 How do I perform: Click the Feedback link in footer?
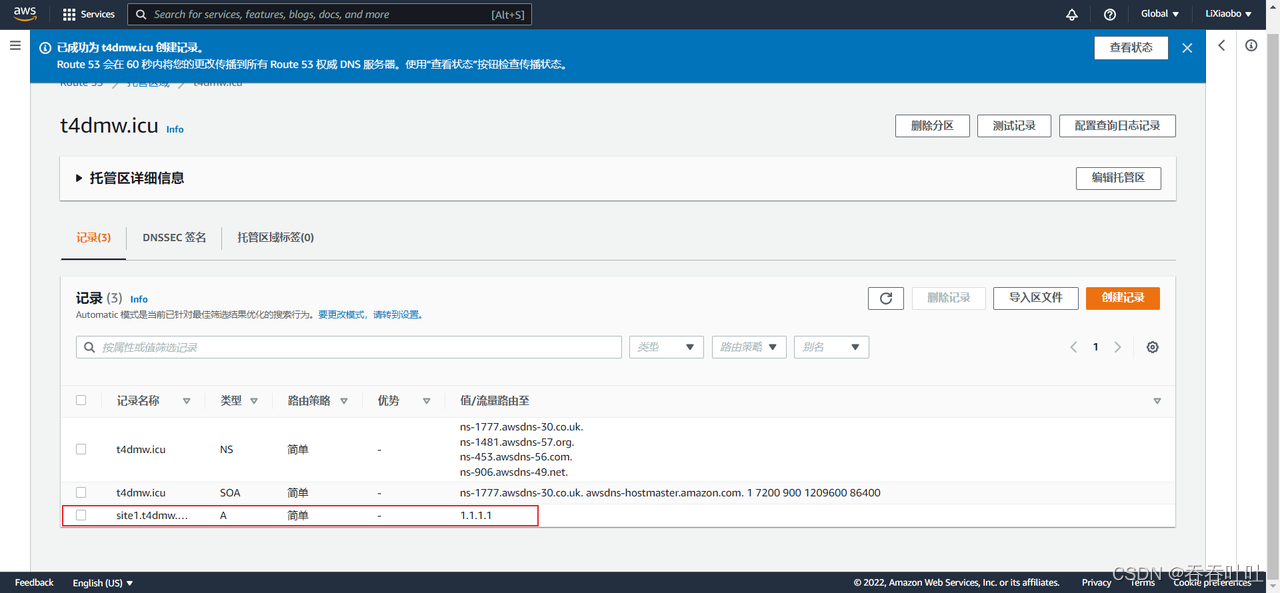34,582
